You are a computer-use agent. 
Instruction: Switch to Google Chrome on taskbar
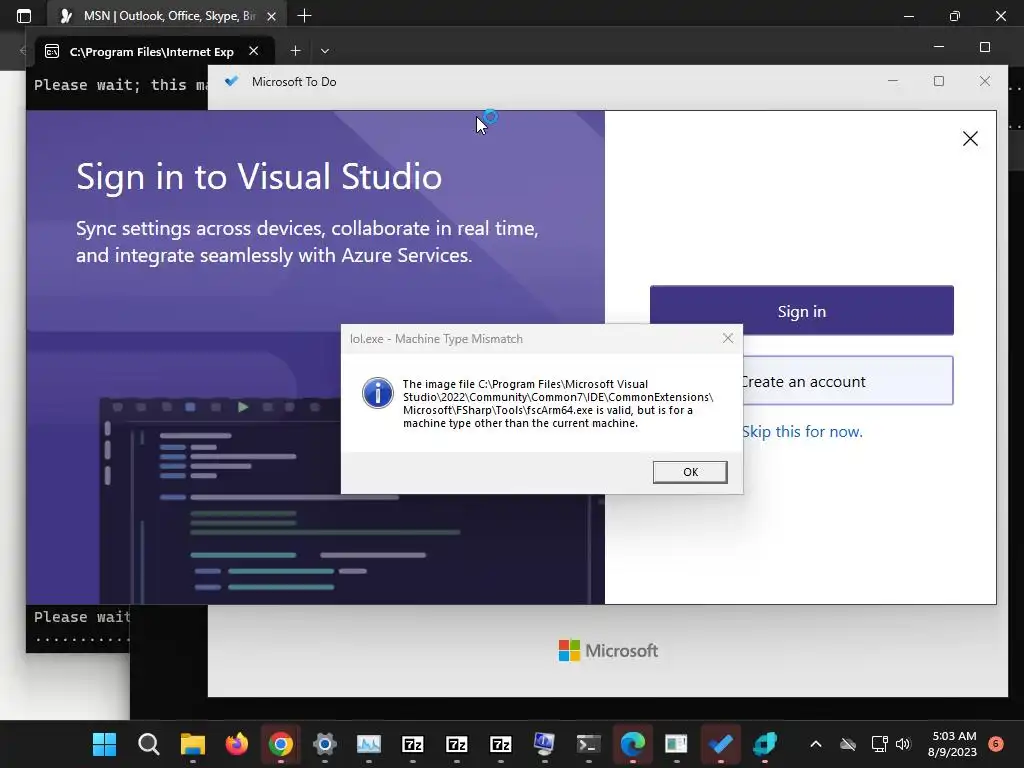click(x=280, y=744)
